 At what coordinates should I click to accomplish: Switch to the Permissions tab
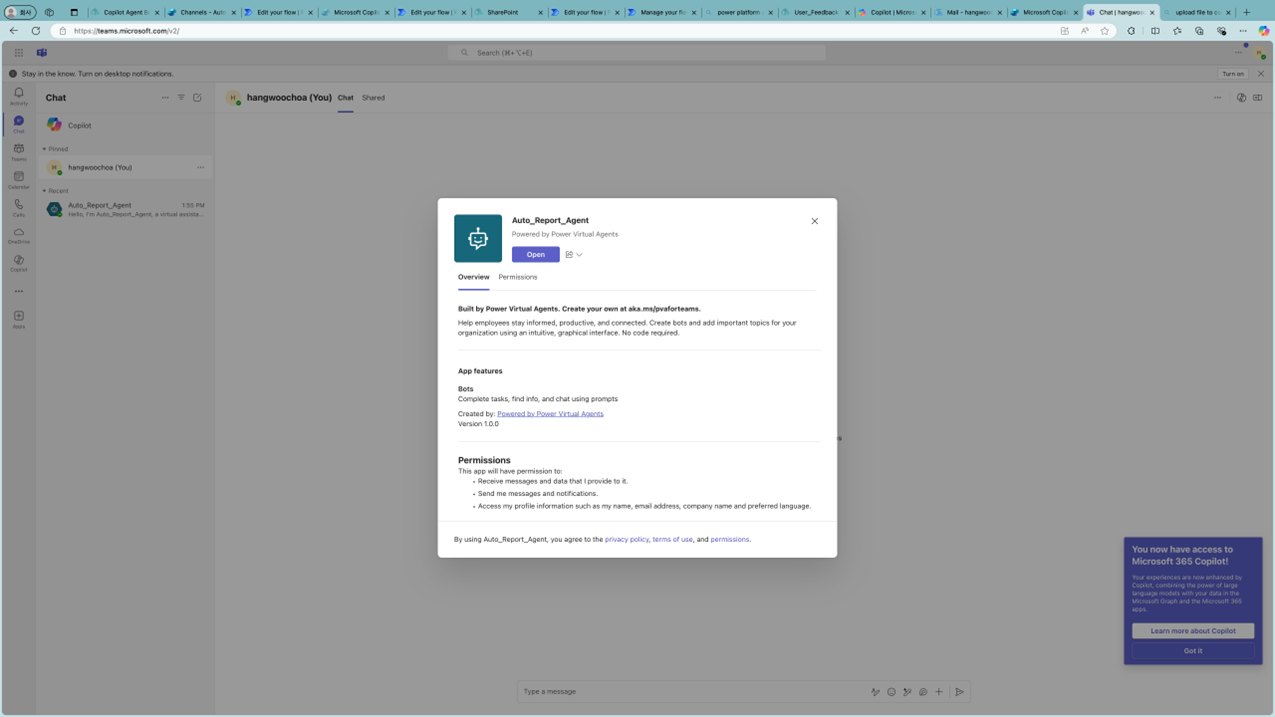coord(518,277)
